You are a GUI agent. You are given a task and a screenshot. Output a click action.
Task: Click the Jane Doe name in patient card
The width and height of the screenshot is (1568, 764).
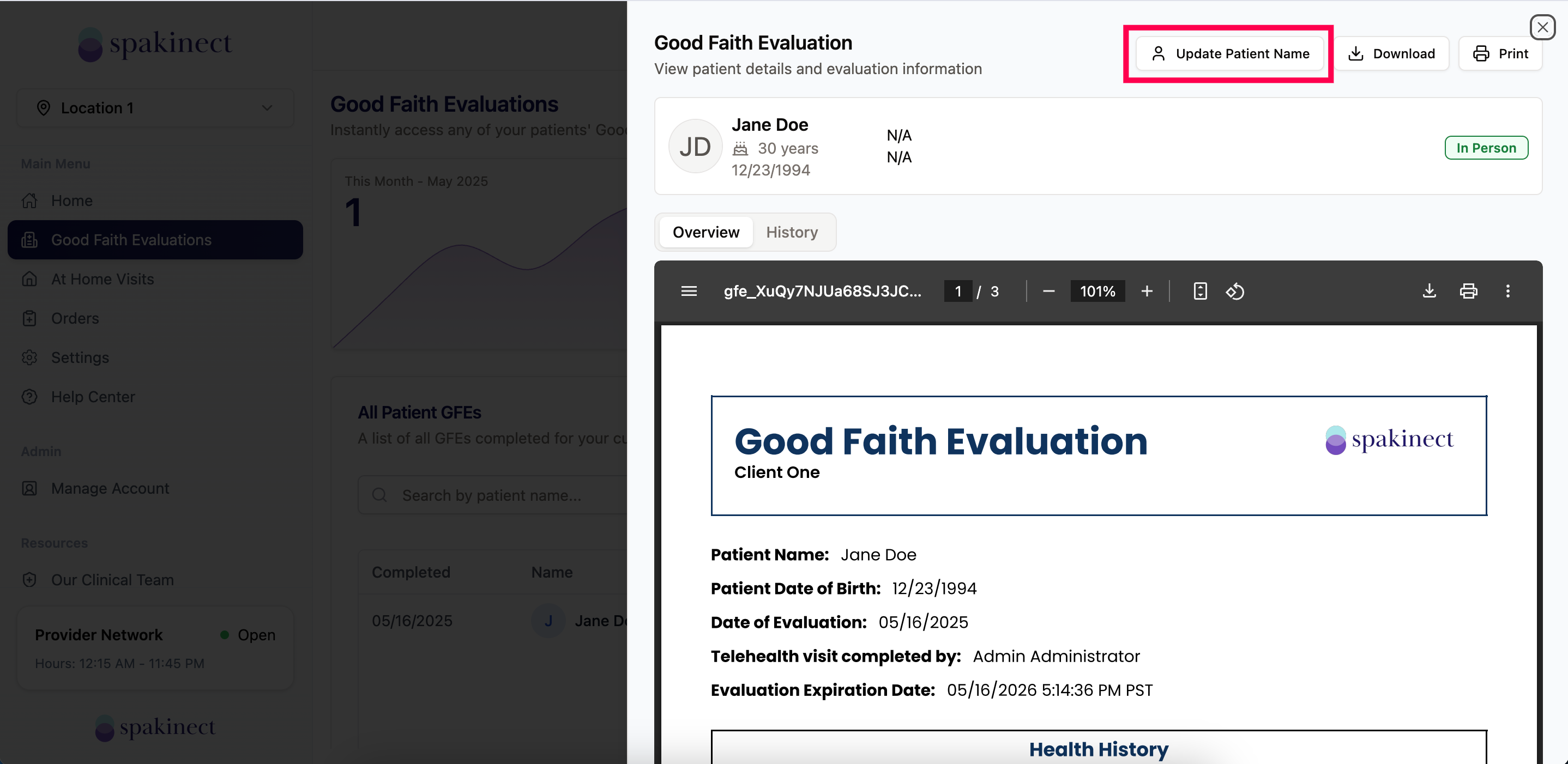770,124
